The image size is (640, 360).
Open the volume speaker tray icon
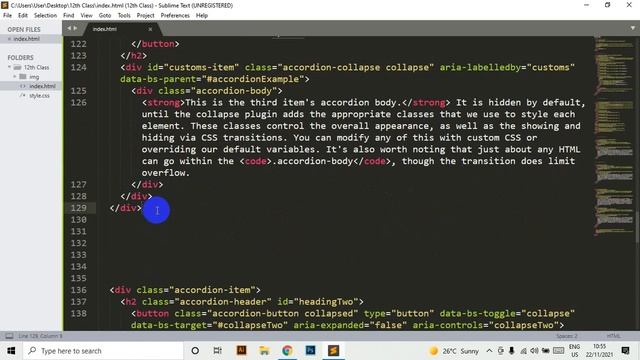pyautogui.click(x=534, y=351)
